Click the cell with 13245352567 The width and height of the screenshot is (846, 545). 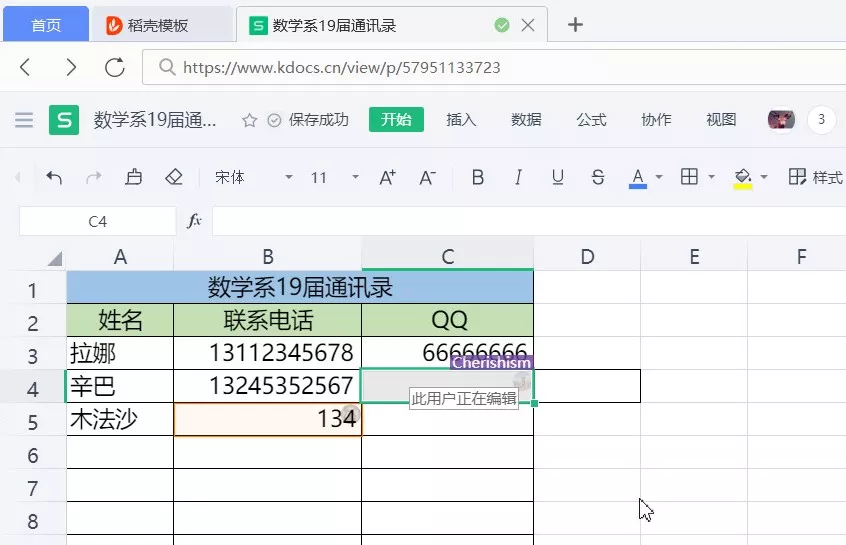point(268,386)
